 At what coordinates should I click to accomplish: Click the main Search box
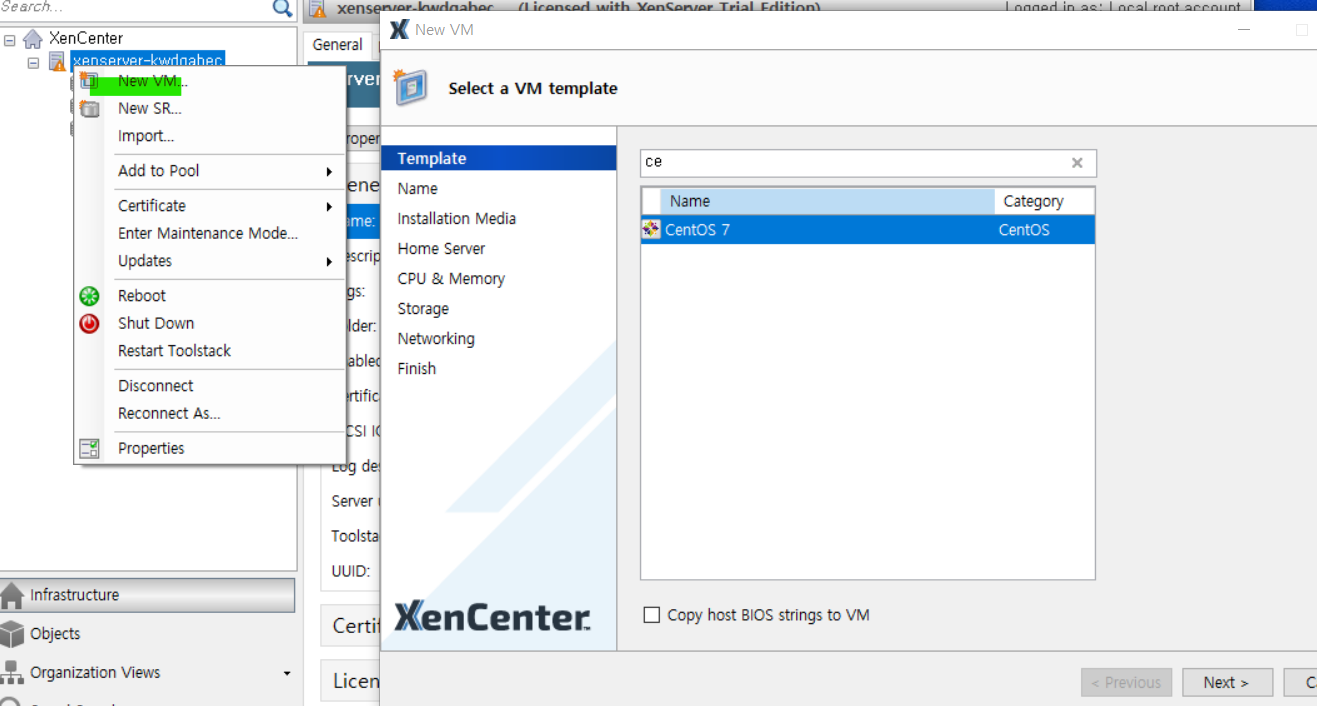point(135,7)
